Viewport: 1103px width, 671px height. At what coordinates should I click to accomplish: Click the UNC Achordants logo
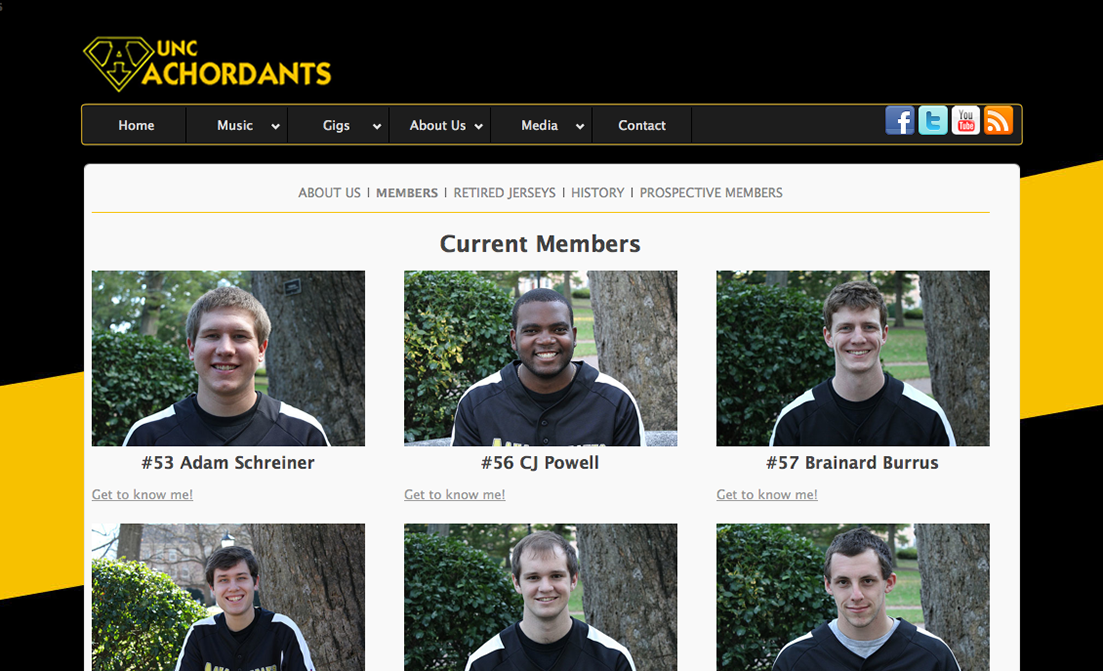pos(207,64)
